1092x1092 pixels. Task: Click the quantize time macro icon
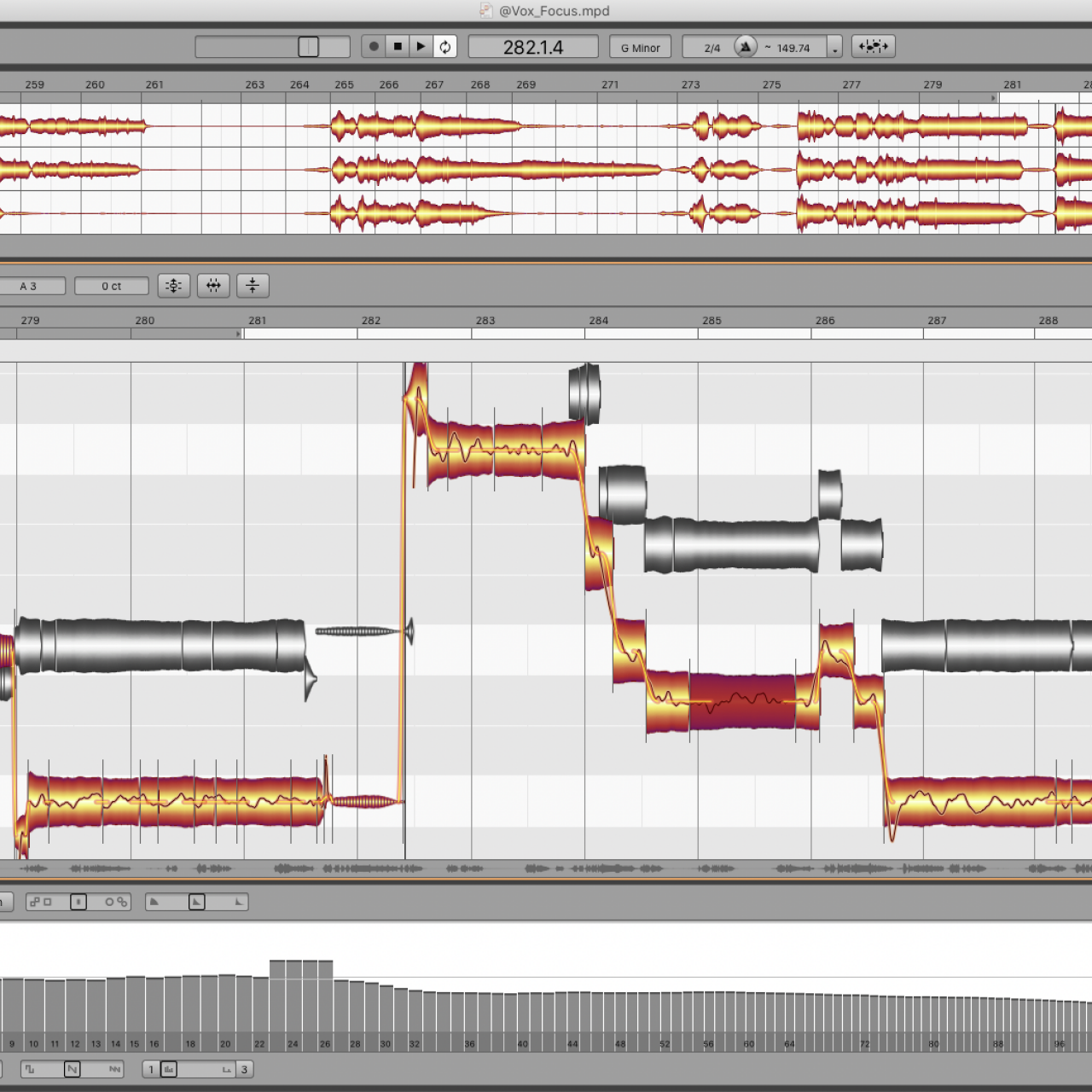point(213,285)
